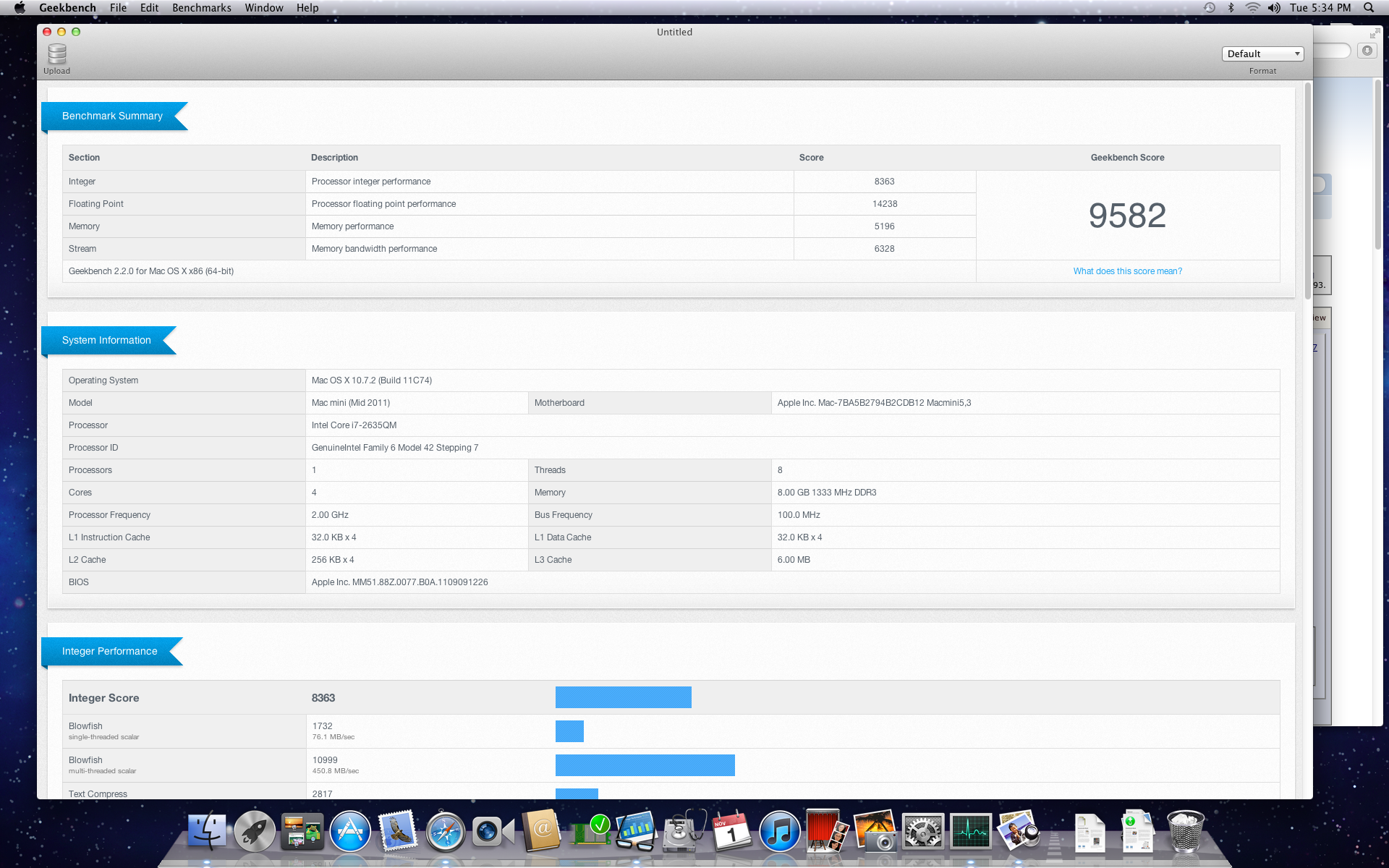Image resolution: width=1389 pixels, height=868 pixels.
Task: Open System Preferences gear in Dock
Action: 923,830
